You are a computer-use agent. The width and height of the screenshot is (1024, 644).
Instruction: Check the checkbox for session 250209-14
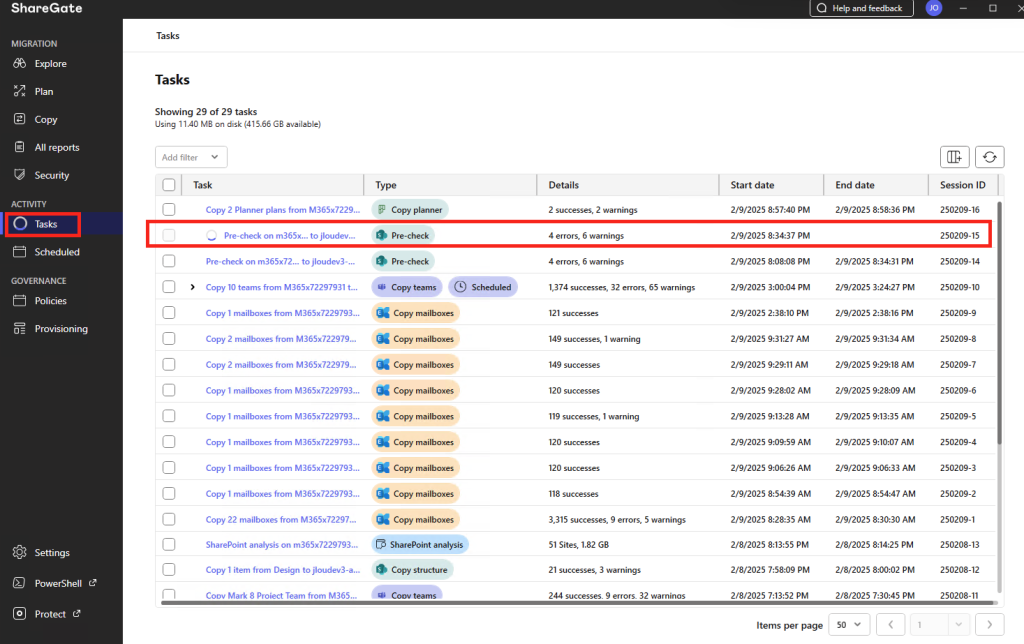pyautogui.click(x=169, y=261)
